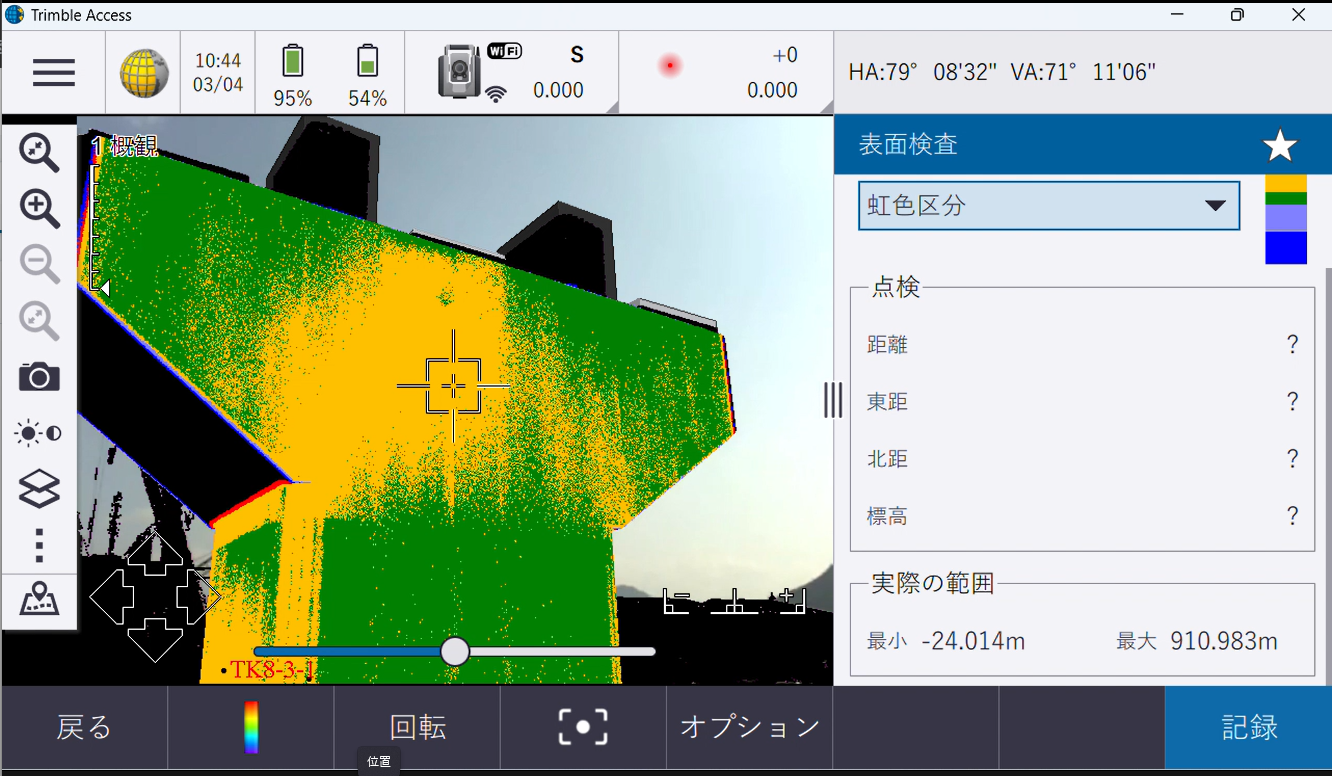Image resolution: width=1332 pixels, height=776 pixels.
Task: Turn instrument up with the up arrow
Action: pos(155,553)
